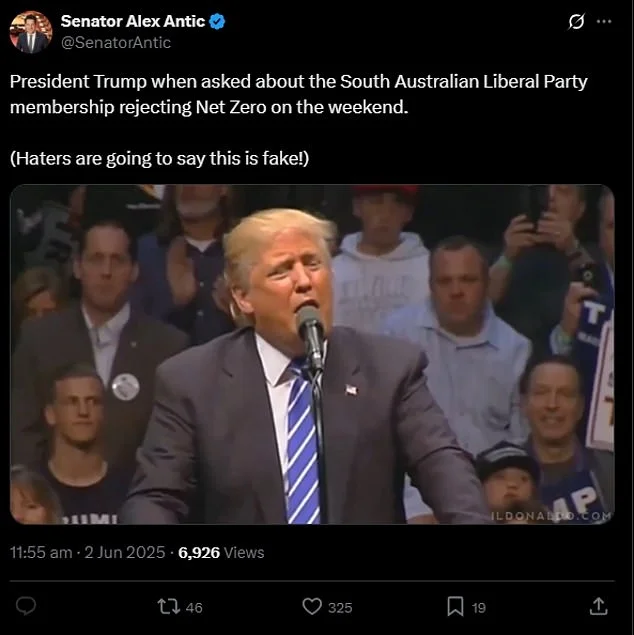
Task: Like the post using the heart icon
Action: click(312, 607)
